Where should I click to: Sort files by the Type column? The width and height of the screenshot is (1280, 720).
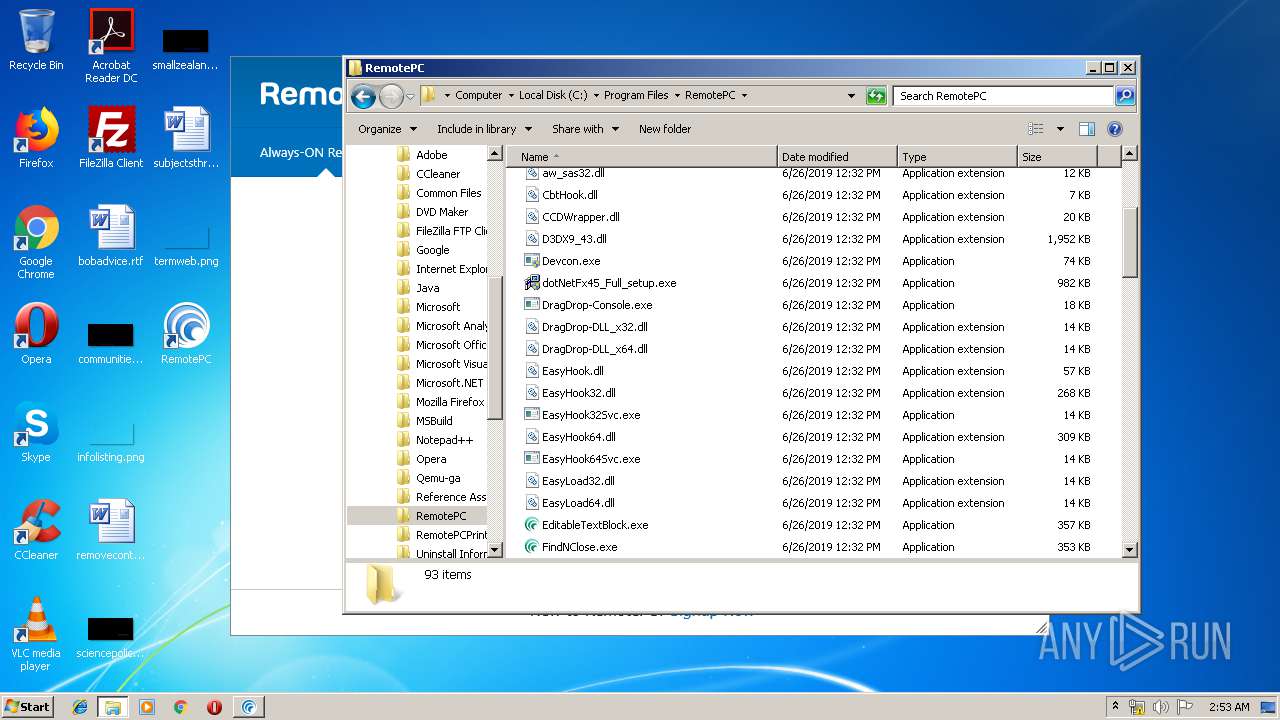pos(957,157)
